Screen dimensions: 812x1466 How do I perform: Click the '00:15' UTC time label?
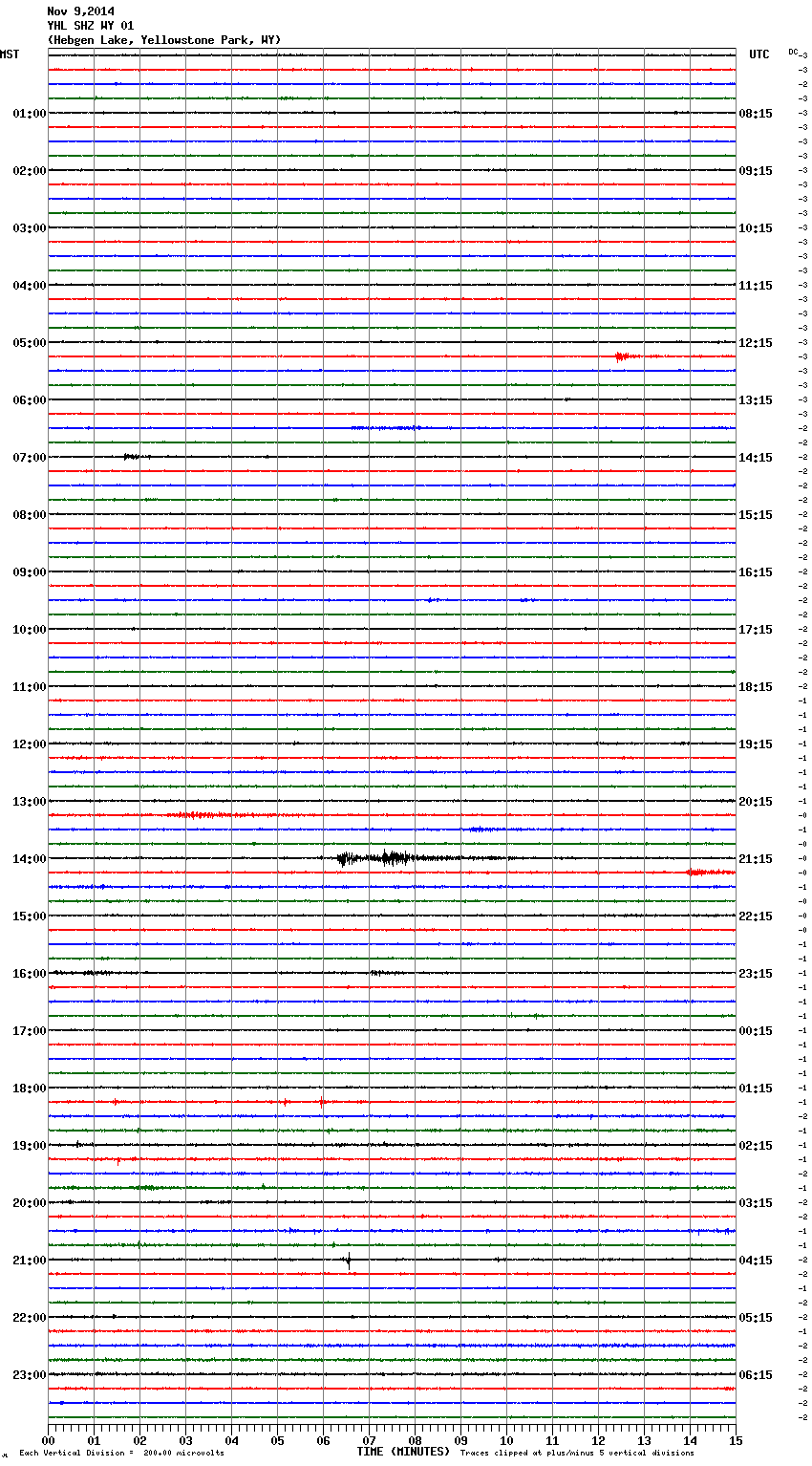tap(756, 1031)
